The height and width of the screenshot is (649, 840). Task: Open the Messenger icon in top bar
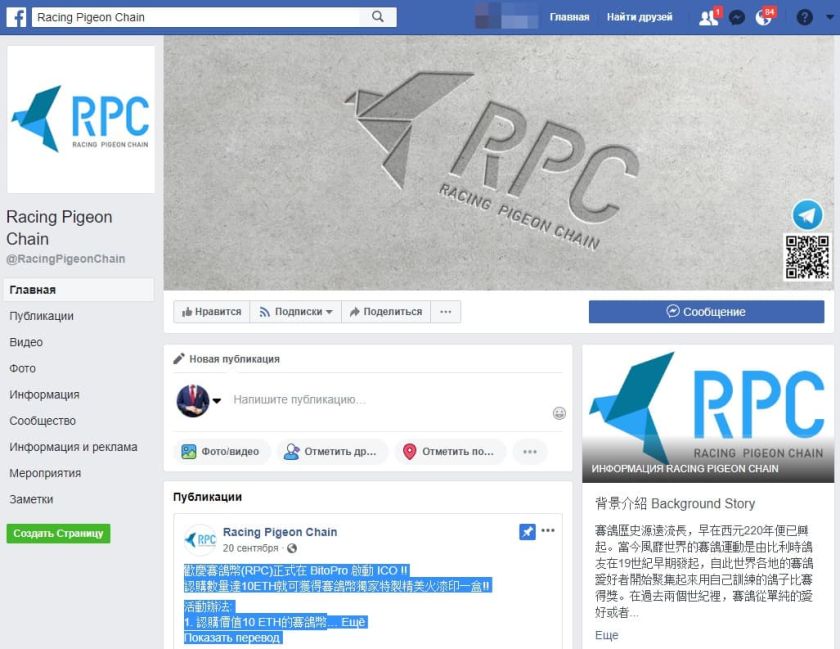737,18
